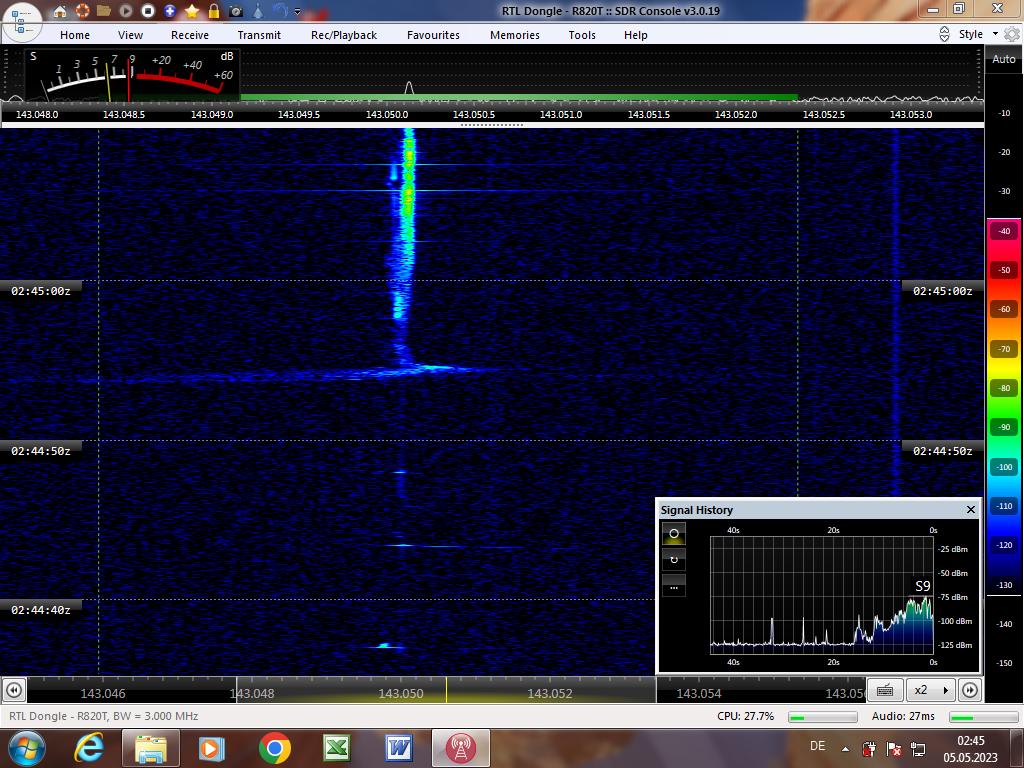The height and width of the screenshot is (768, 1024).
Task: Open Google Chrome from taskbar
Action: coord(274,748)
